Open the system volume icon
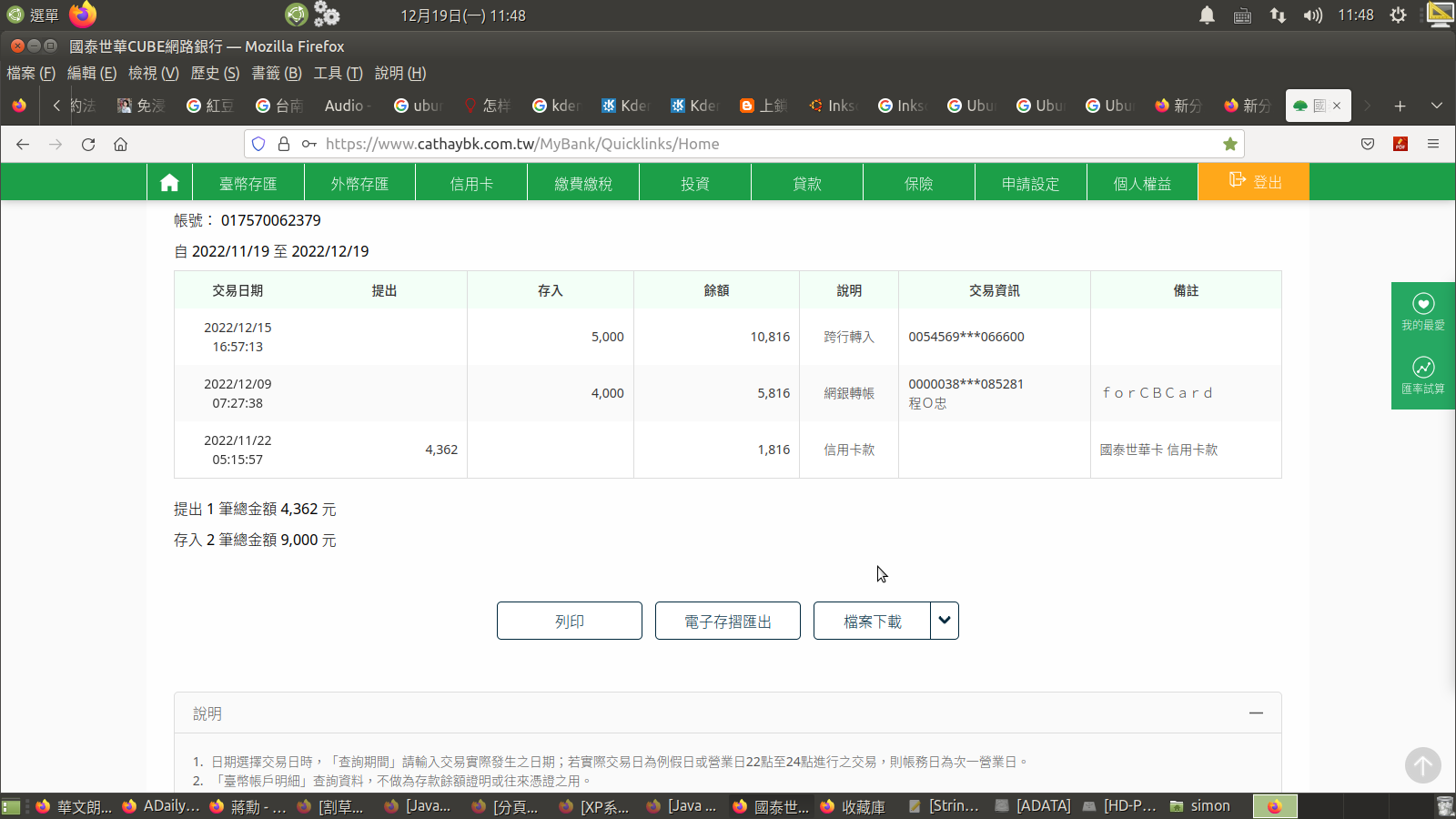 [x=1312, y=15]
